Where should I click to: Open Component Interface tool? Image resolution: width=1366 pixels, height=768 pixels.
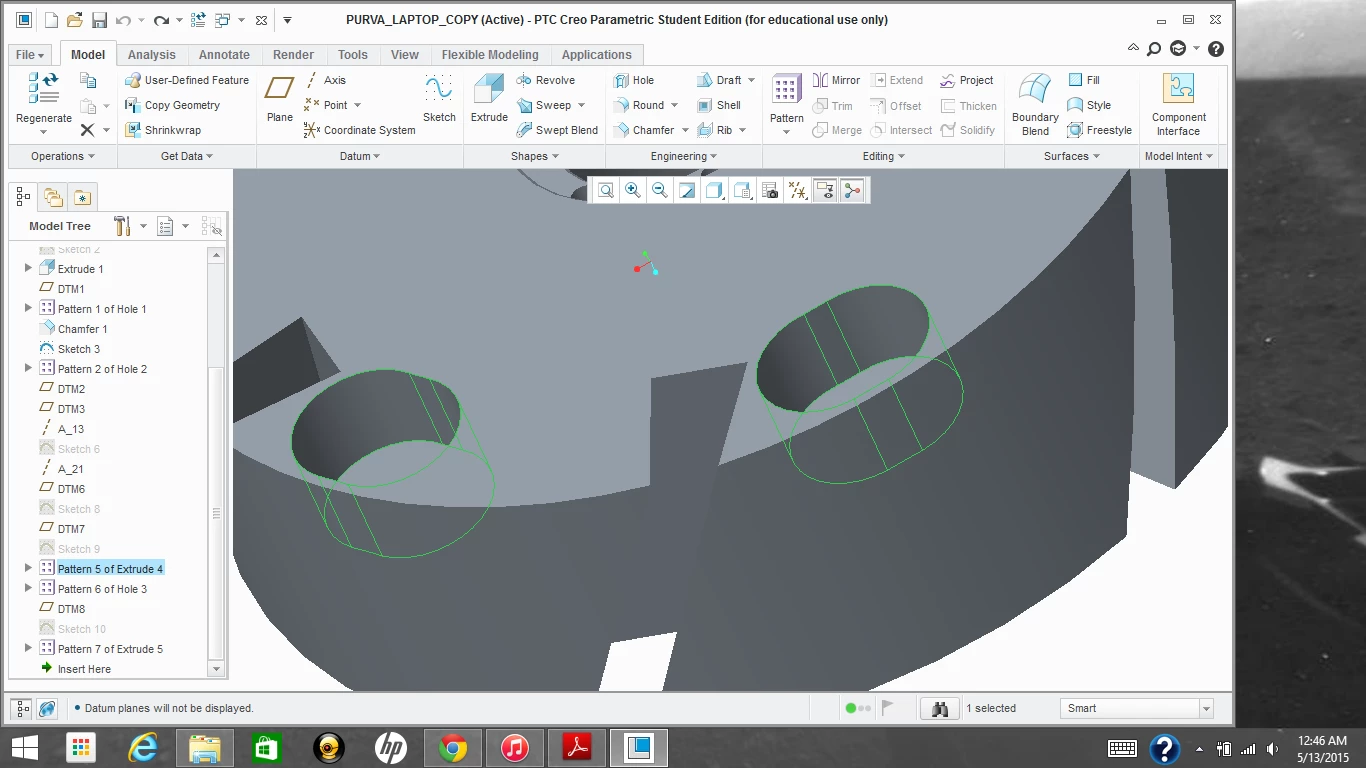1179,103
